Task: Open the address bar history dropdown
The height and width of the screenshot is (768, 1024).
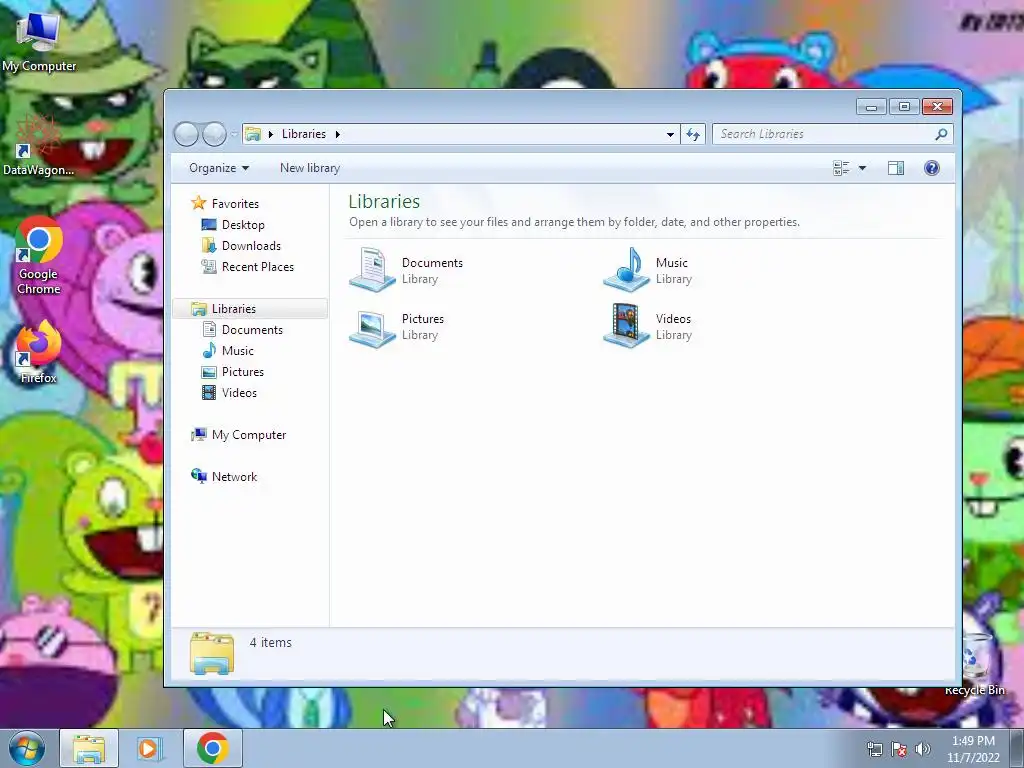Action: tap(670, 134)
